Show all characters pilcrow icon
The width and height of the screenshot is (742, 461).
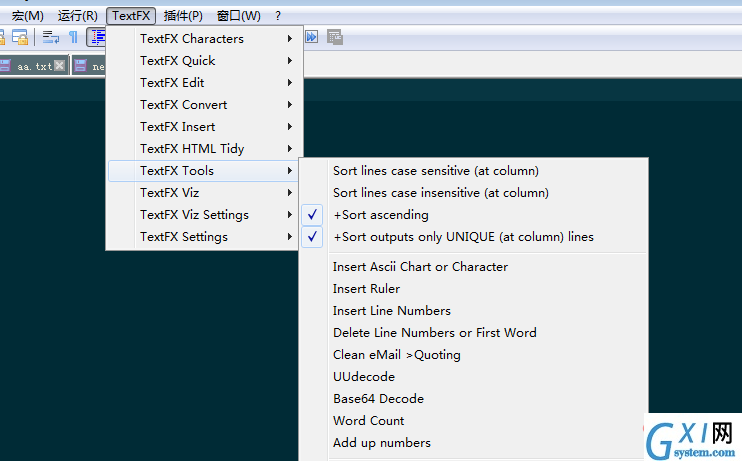coord(73,37)
